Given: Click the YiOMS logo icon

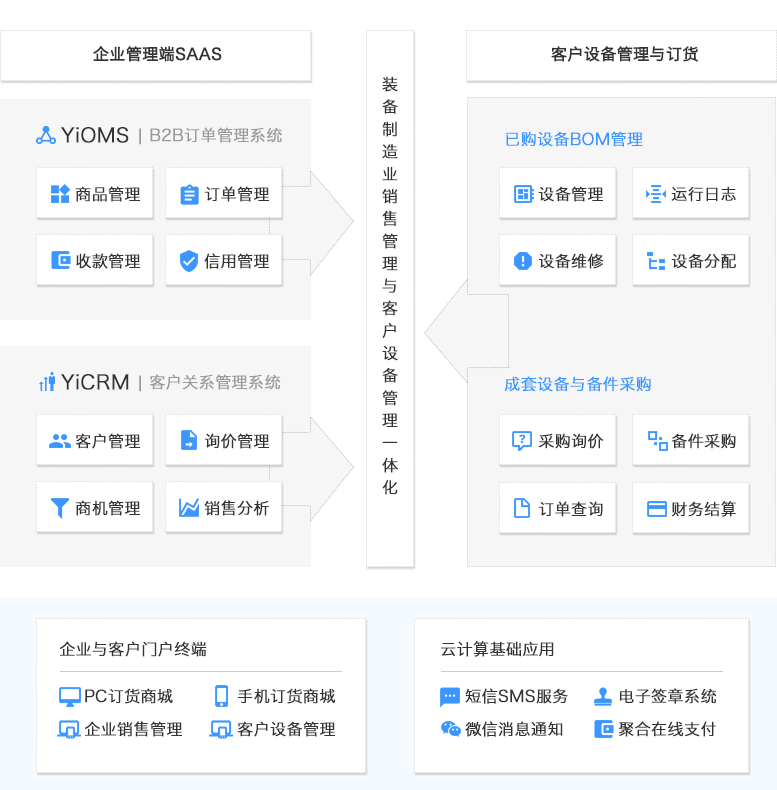Looking at the screenshot, I should (46, 136).
